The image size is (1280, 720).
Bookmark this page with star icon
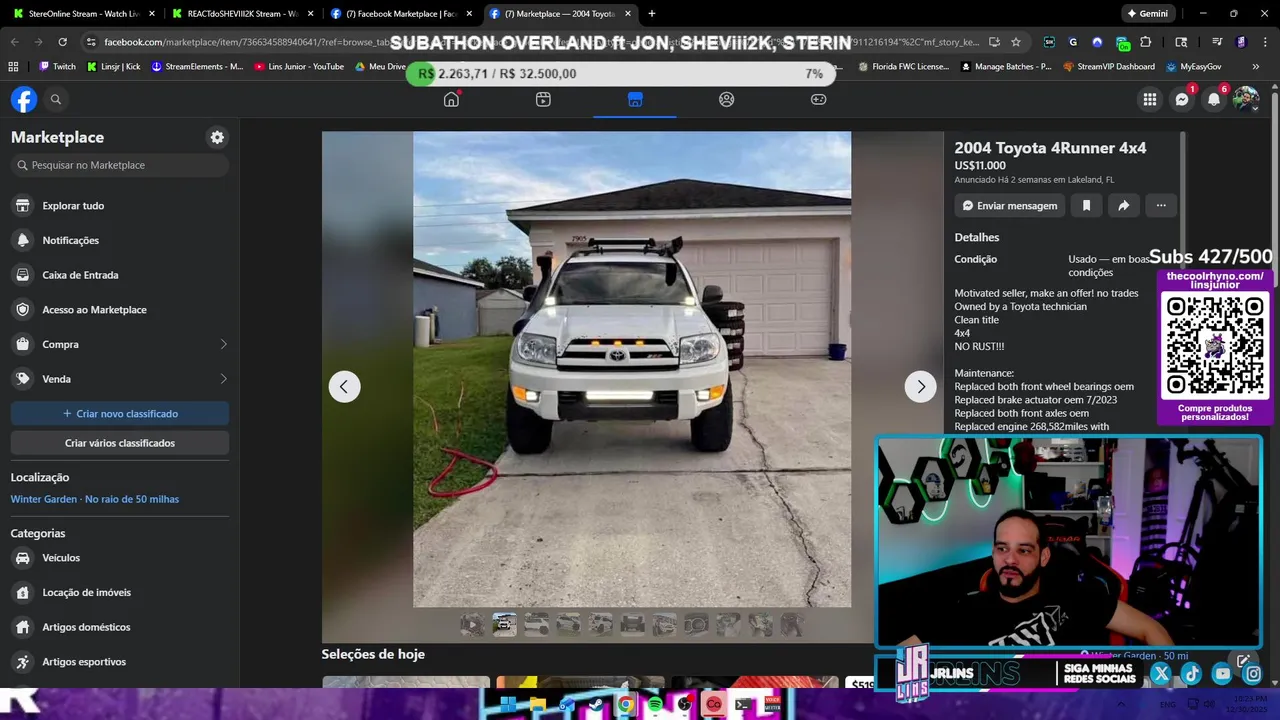click(x=1016, y=42)
